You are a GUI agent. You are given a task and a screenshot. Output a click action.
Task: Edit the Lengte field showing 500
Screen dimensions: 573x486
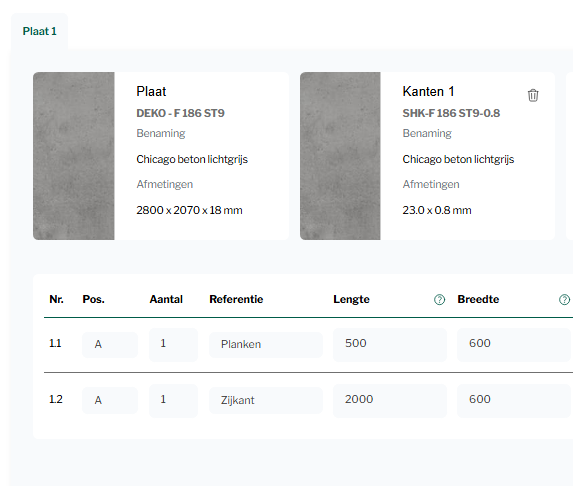coord(390,345)
